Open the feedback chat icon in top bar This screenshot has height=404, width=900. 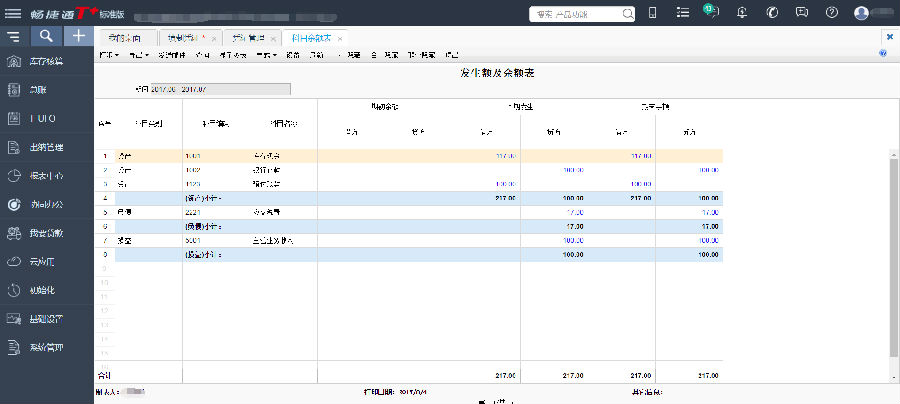801,12
